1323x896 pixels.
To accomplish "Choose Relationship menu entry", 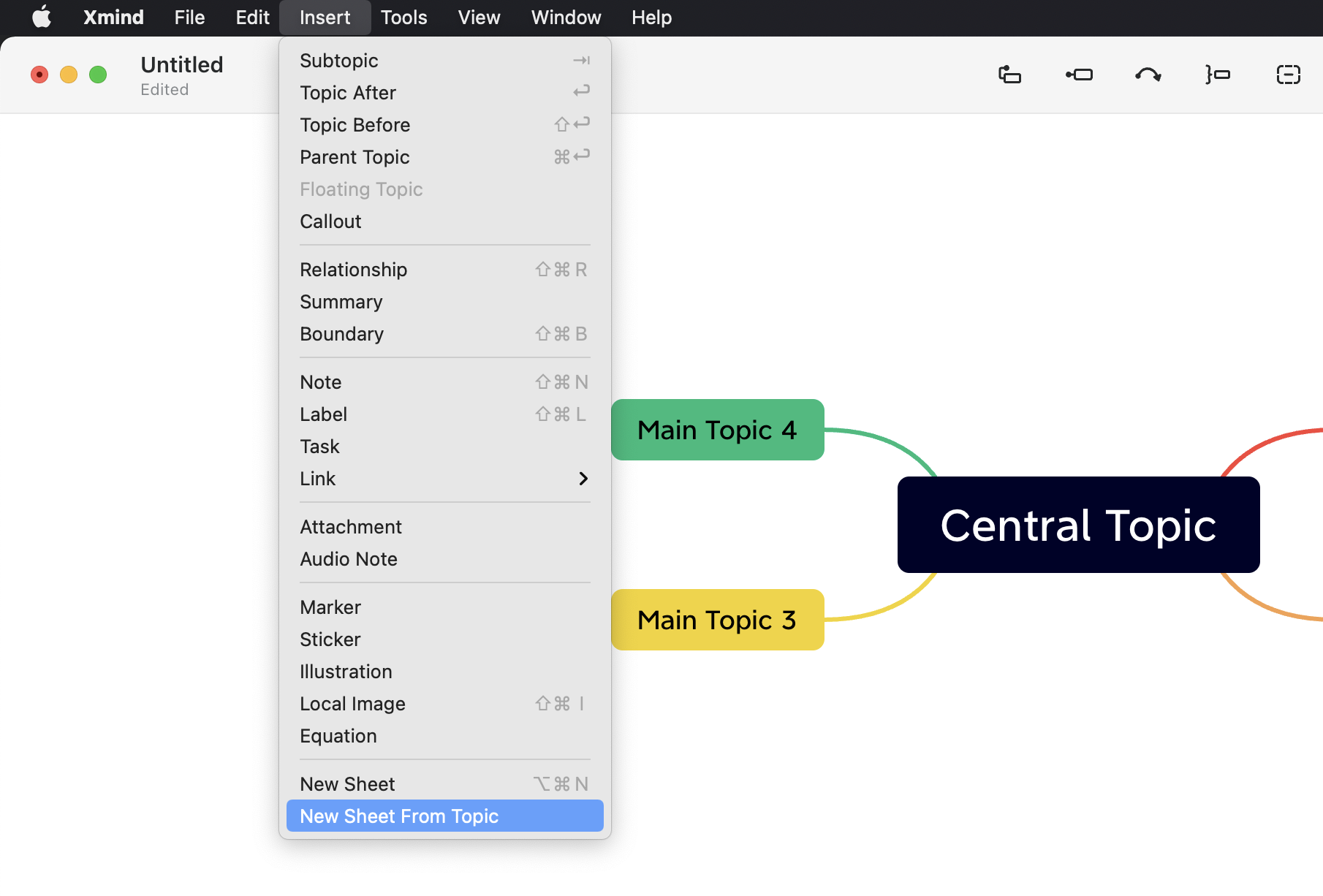I will [445, 270].
